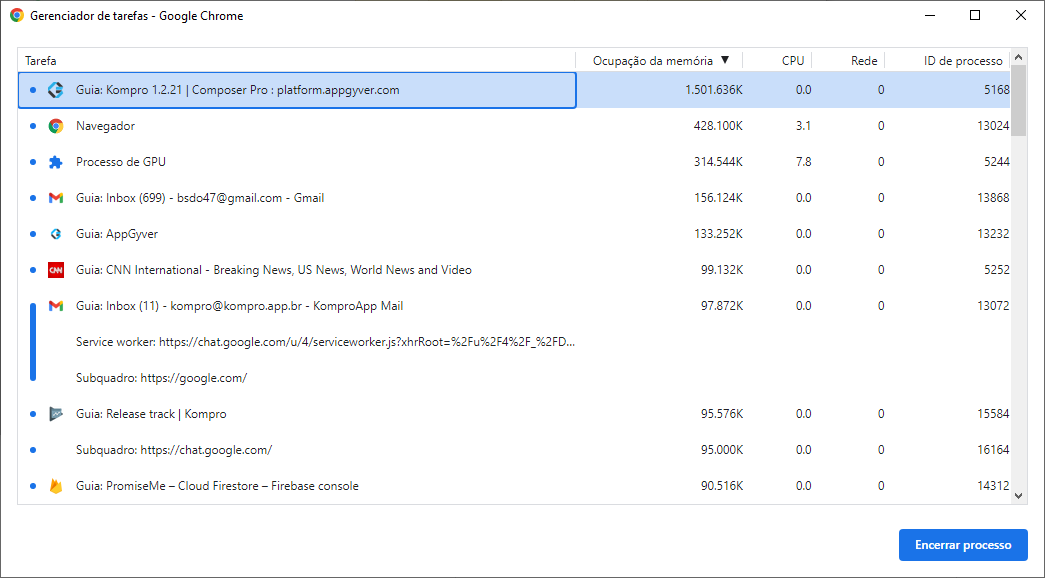Click process ID 16164
Screen dimensions: 1045x578
click(993, 450)
